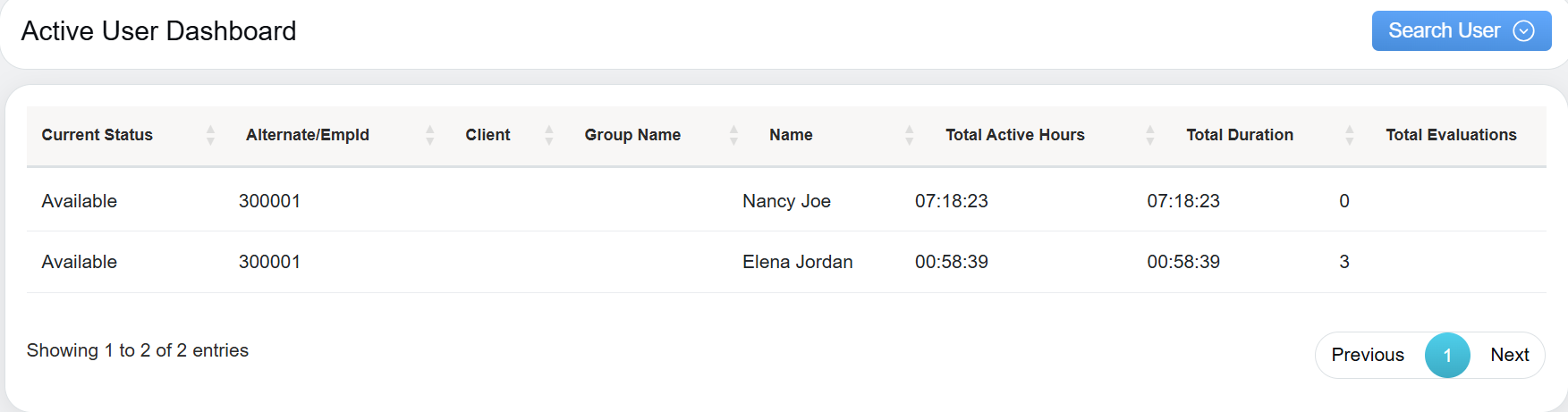Click Elena Jordan's evaluations count 3
Screen dimensions: 1568x412
pos(1343,262)
